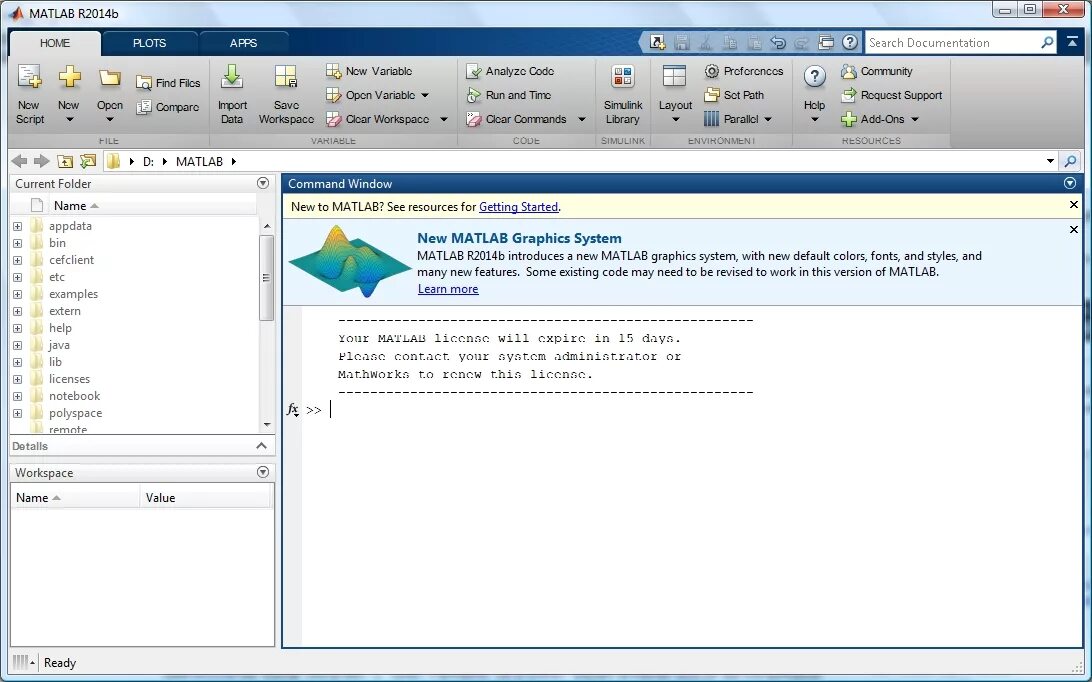Go back to previous folder
Screen dimensions: 1092x682
coord(20,162)
